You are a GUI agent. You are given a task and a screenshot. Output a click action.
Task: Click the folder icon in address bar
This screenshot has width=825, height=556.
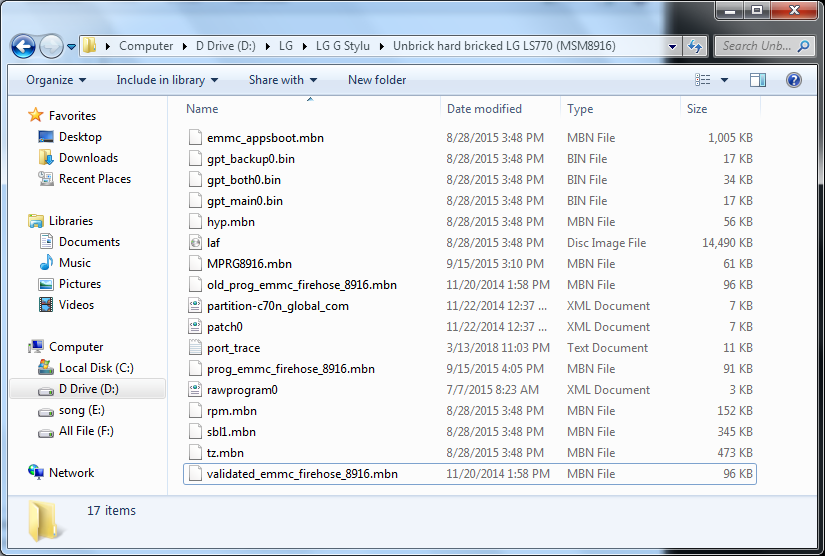[x=90, y=46]
